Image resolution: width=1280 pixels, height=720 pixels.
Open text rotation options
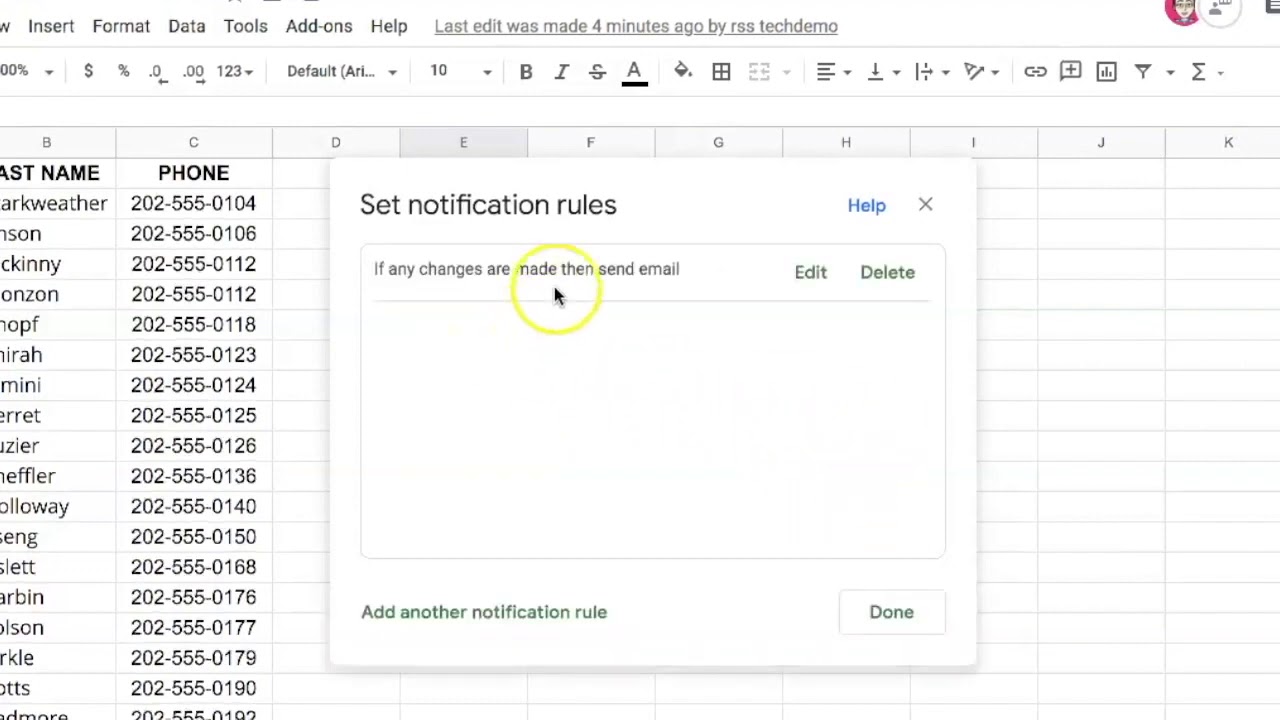980,71
